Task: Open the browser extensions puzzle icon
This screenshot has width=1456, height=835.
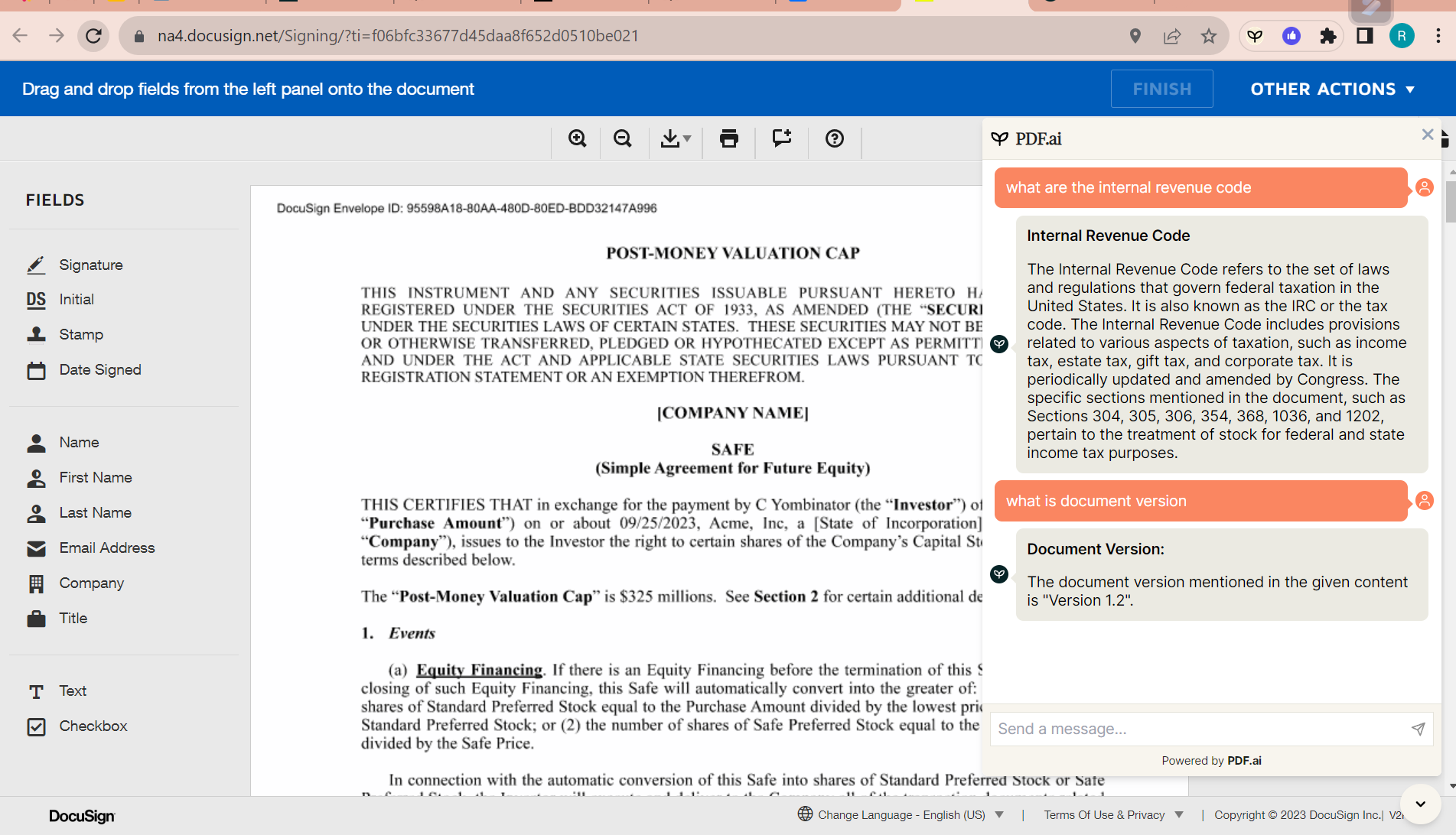Action: [1328, 36]
